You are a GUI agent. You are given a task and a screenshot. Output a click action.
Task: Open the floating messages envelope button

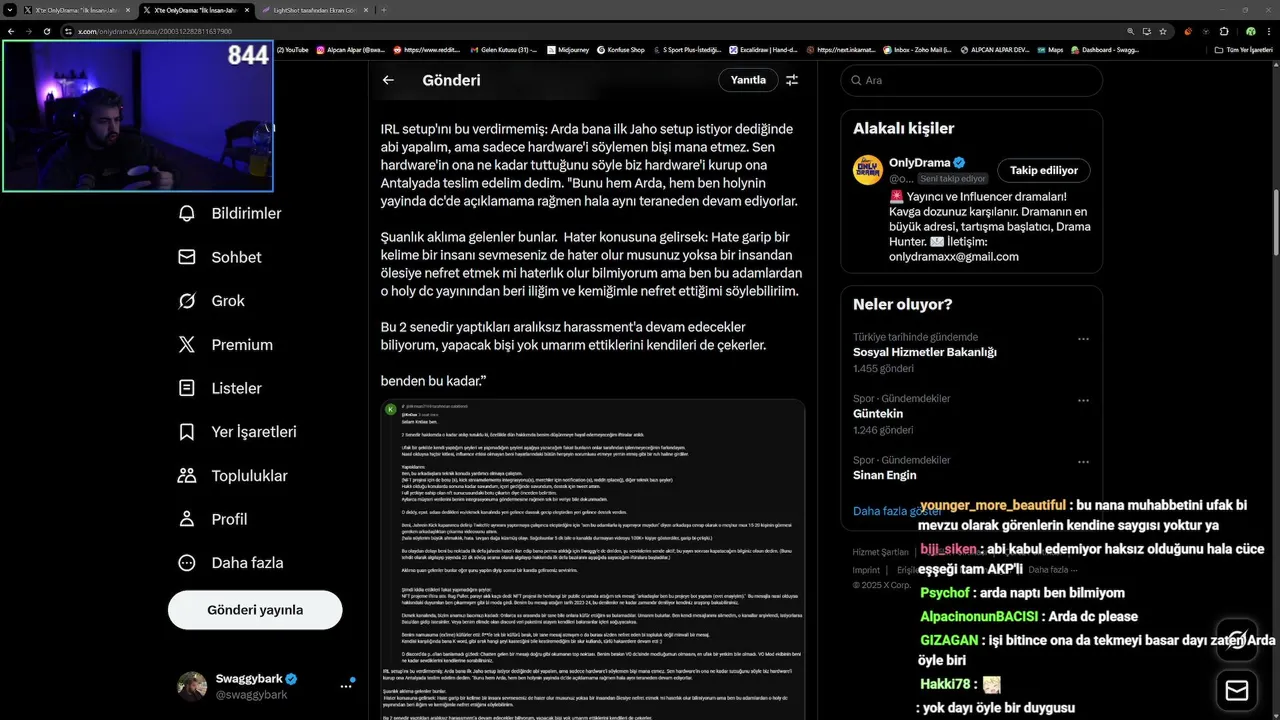point(1237,691)
